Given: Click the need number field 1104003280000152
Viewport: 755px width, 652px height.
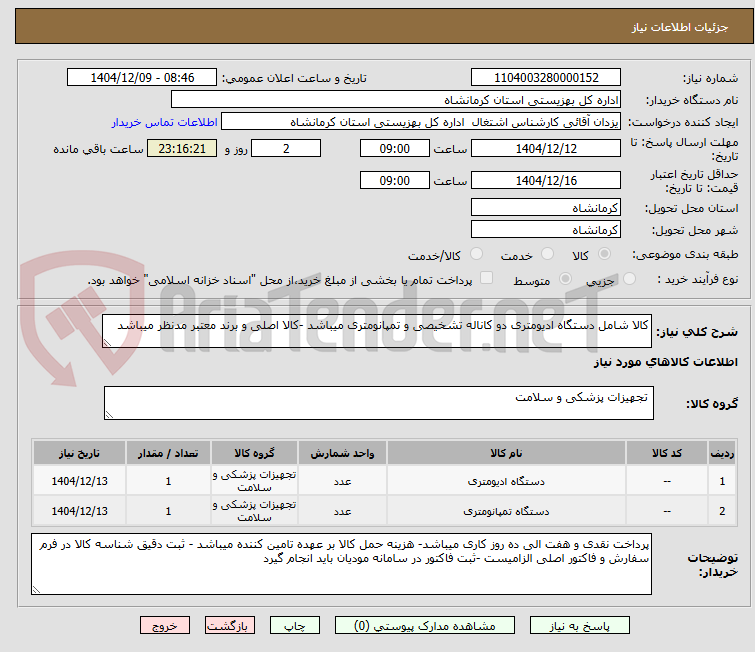Looking at the screenshot, I should click(546, 78).
